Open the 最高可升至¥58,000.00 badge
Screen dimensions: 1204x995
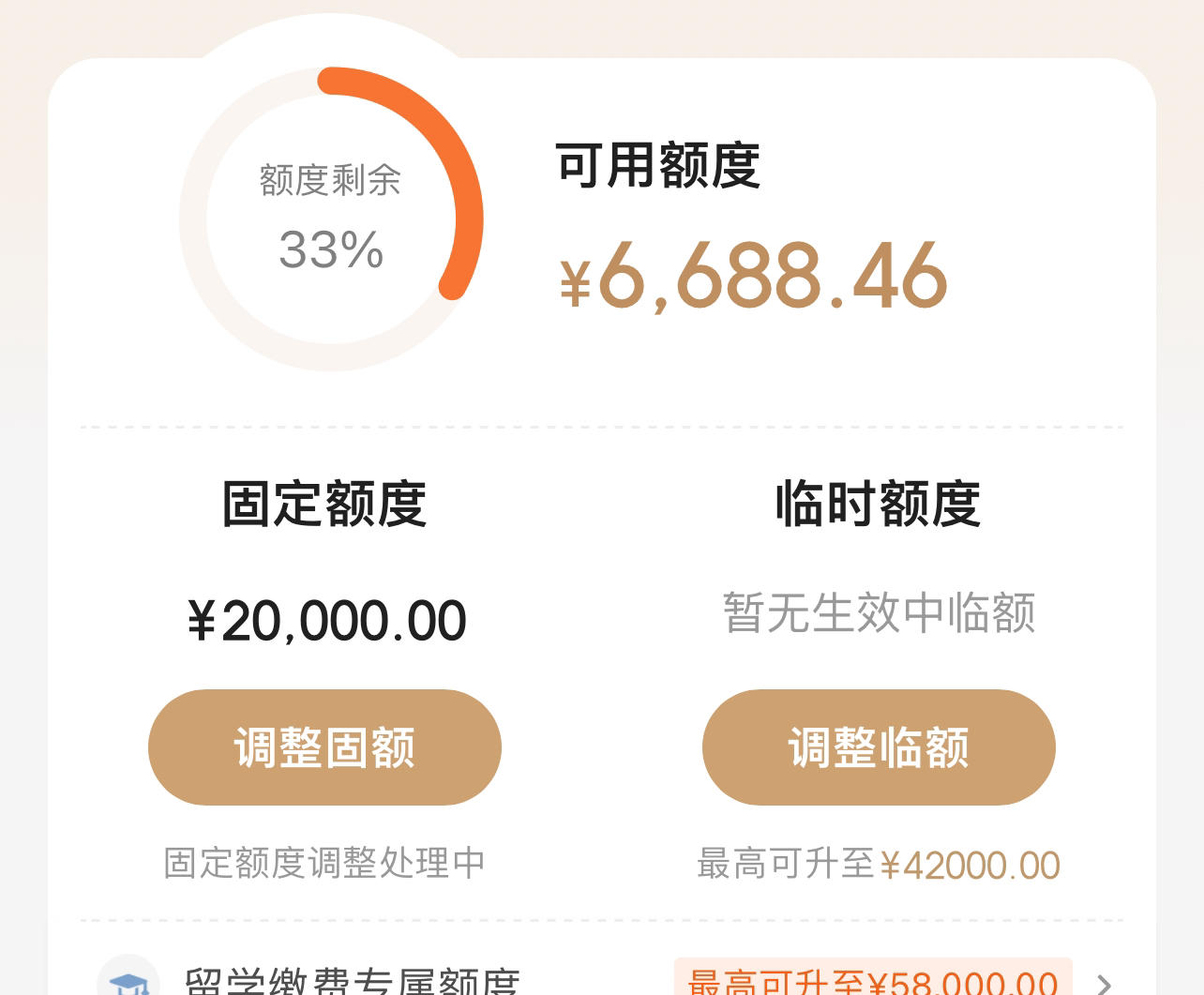click(x=873, y=979)
